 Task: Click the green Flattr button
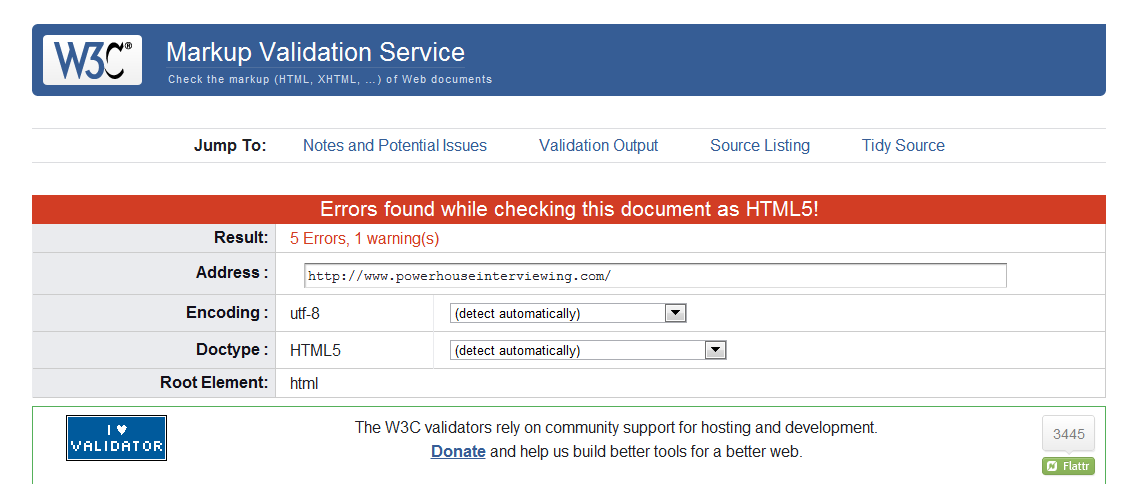(1068, 466)
